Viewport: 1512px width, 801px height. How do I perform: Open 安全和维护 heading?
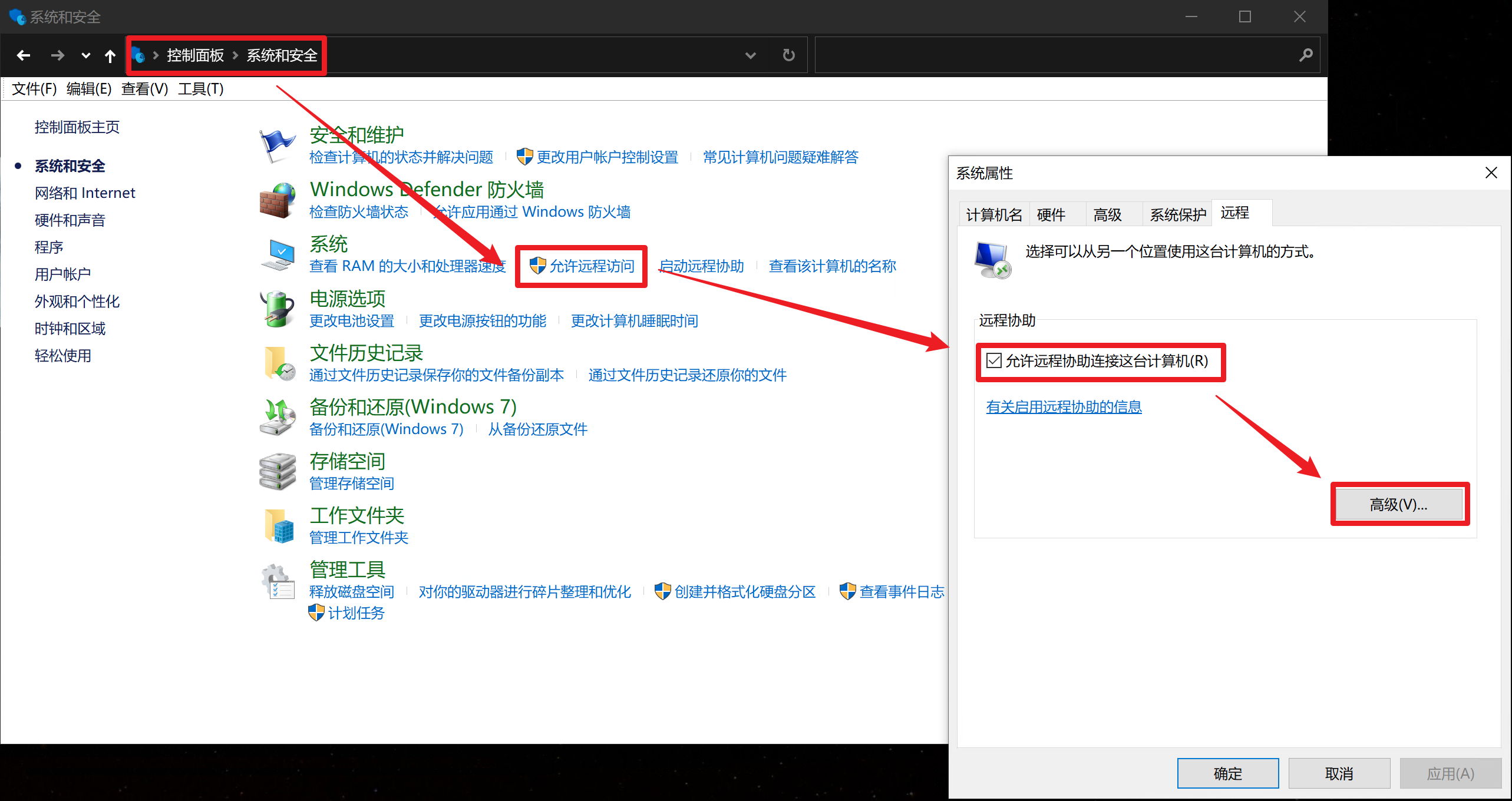coord(357,135)
